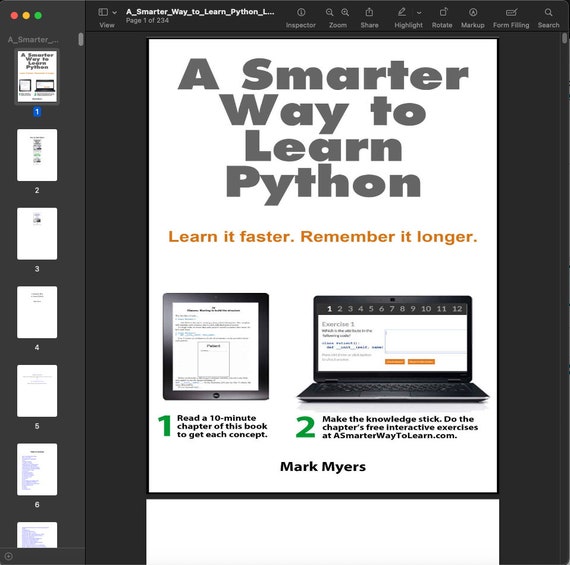Screen dimensions: 570x565
Task: Rotate the page with Rotate icon
Action: point(443,12)
